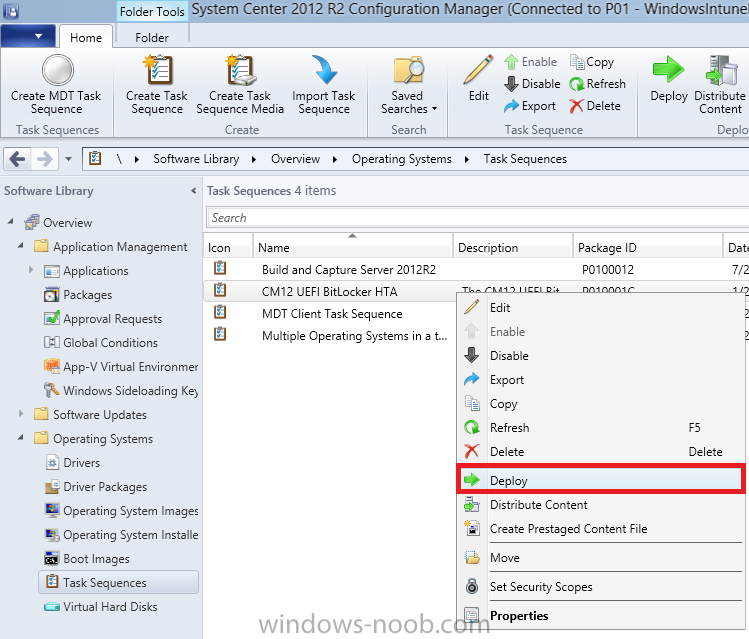Select Build and Capture Server 2012R2 row
Screen dimensions: 749x639
pyautogui.click(x=476, y=269)
